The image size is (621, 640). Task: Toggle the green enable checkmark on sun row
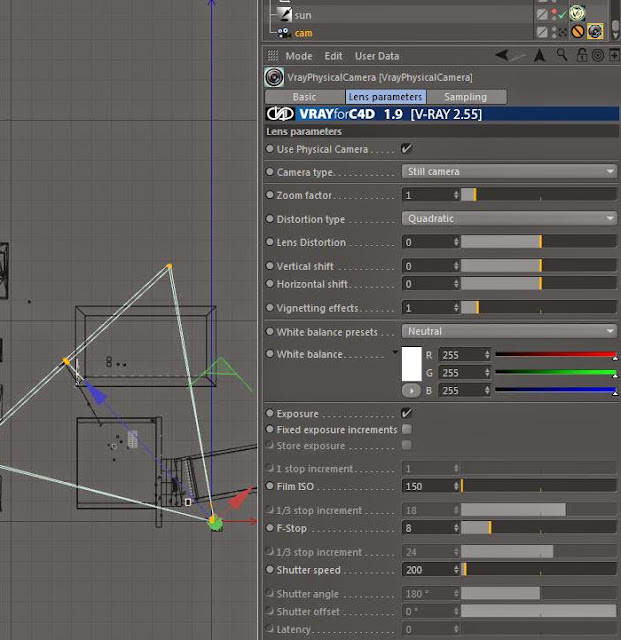pyautogui.click(x=563, y=15)
